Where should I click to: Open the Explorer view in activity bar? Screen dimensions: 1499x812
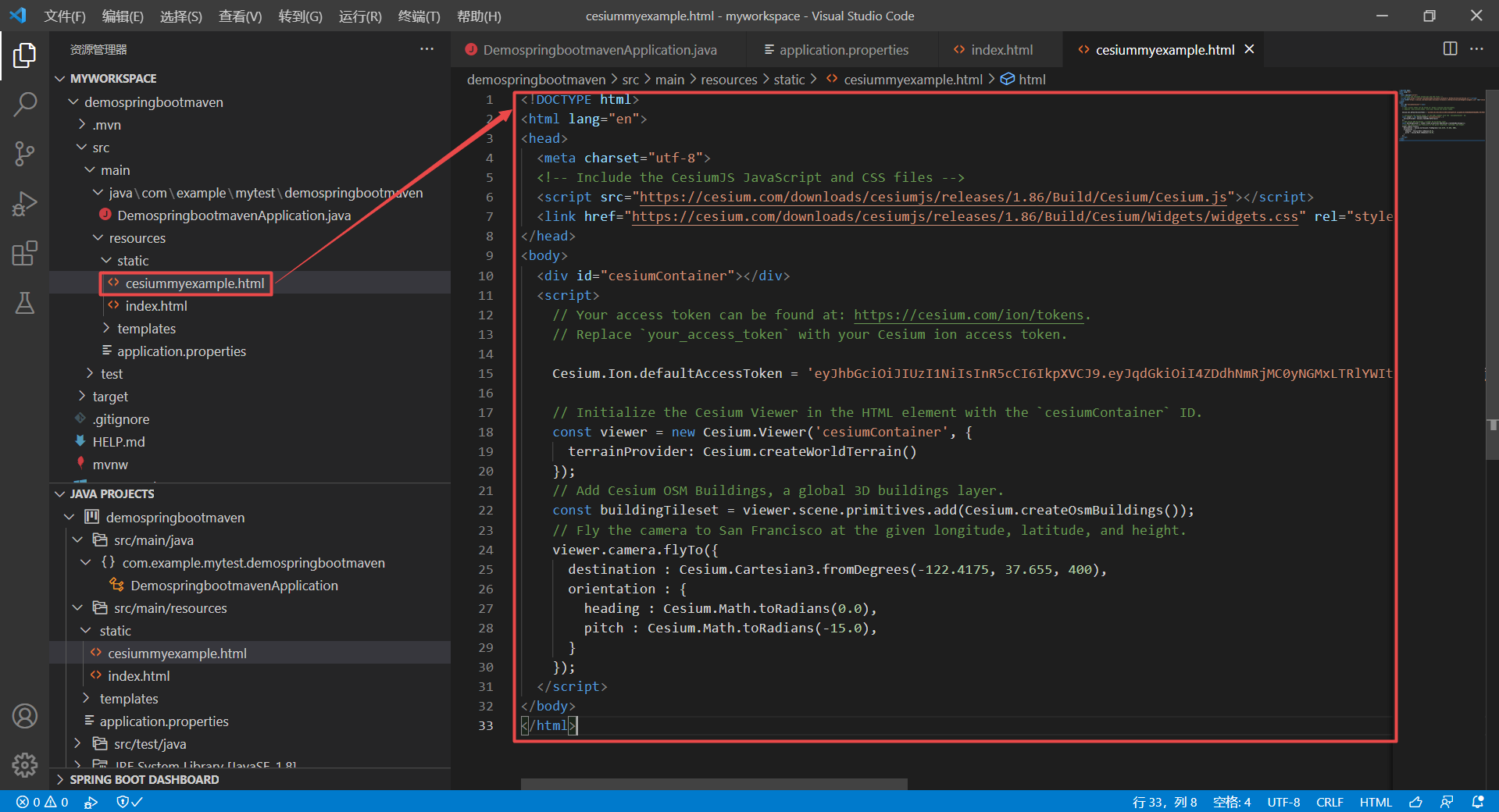pyautogui.click(x=24, y=55)
